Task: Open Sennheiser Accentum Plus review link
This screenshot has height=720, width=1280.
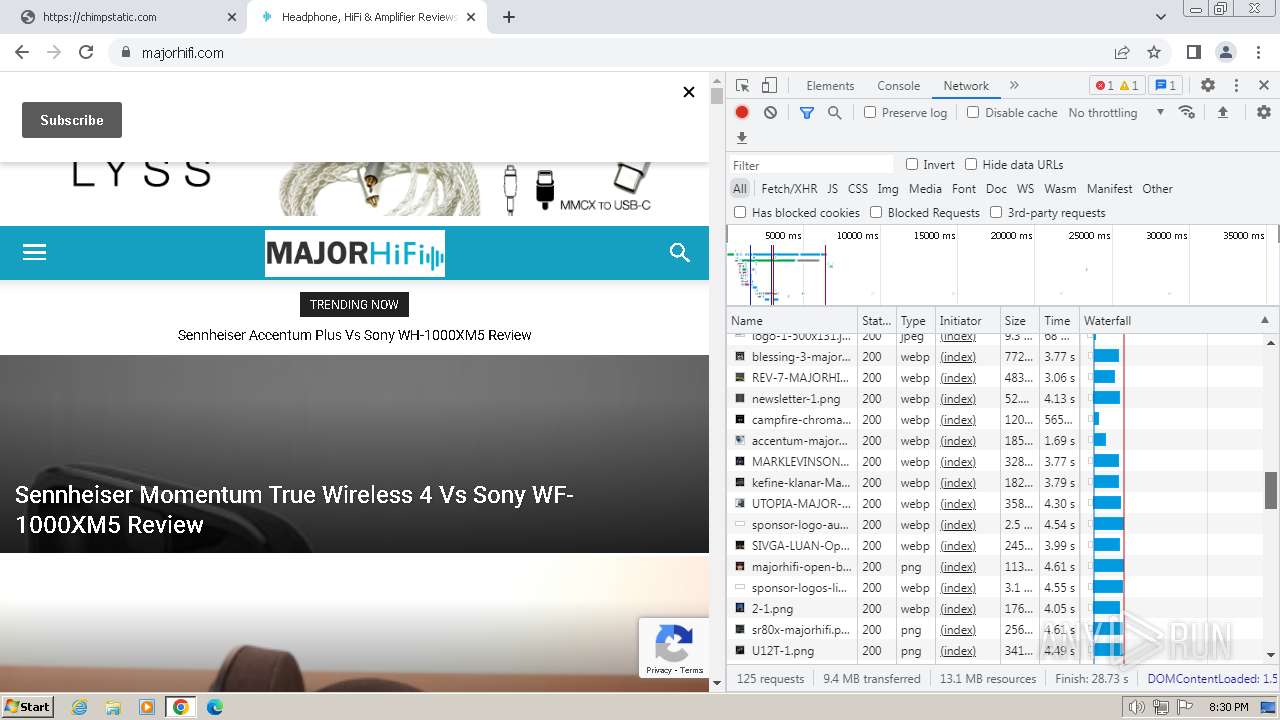Action: tap(354, 335)
